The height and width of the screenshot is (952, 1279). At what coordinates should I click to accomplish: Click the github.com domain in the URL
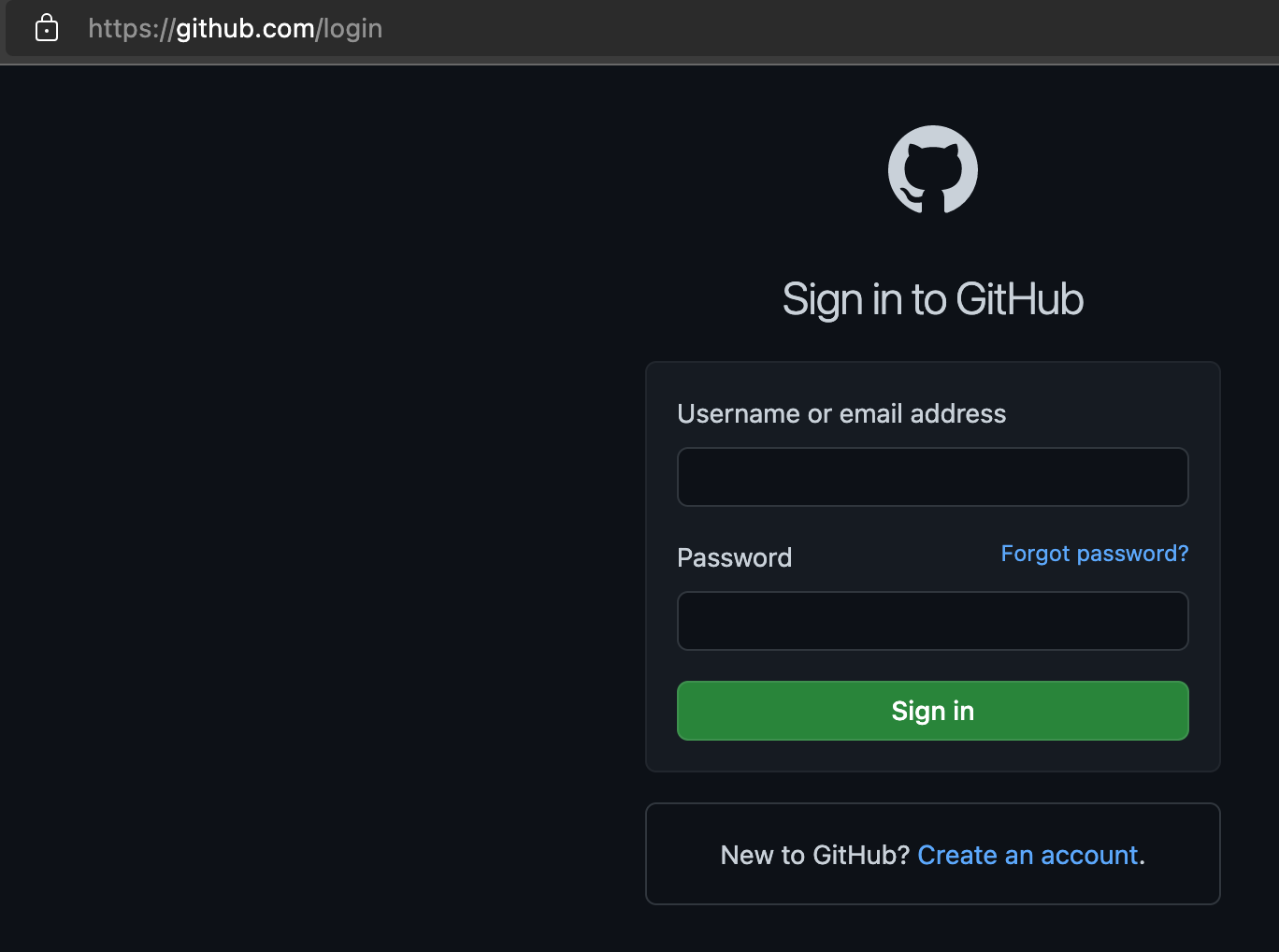pos(245,29)
